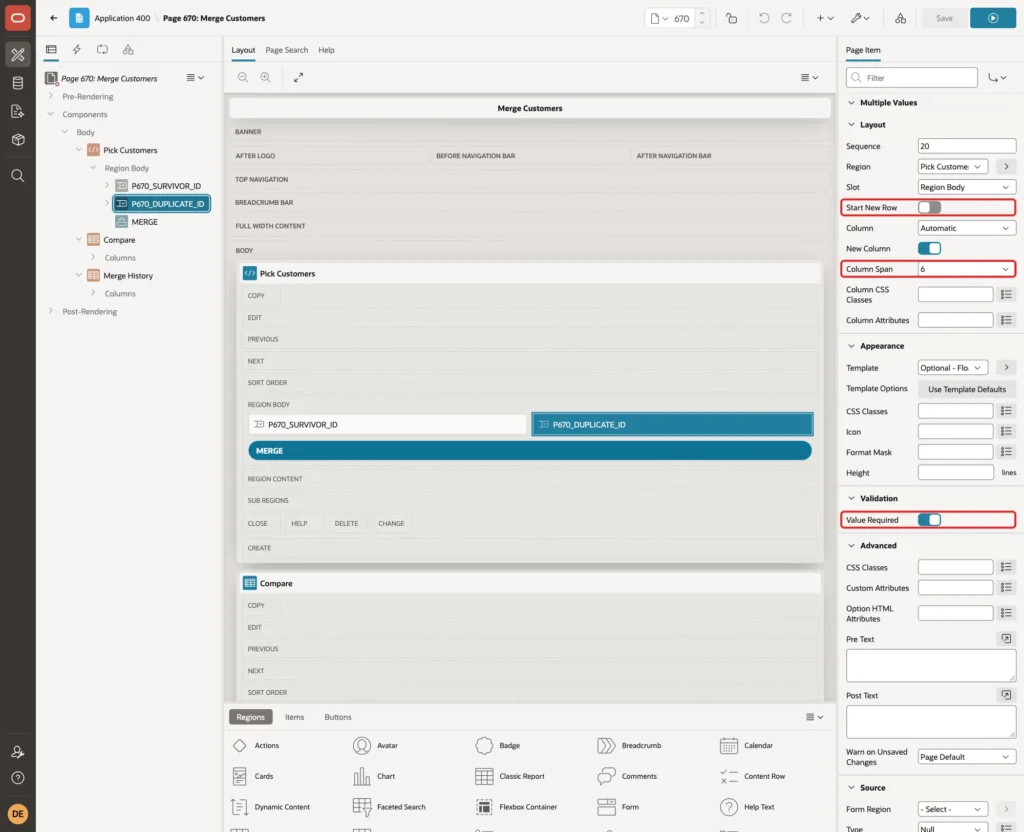Collapse the Compare region tree node
Viewport: 1024px width, 832px height.
click(x=79, y=240)
